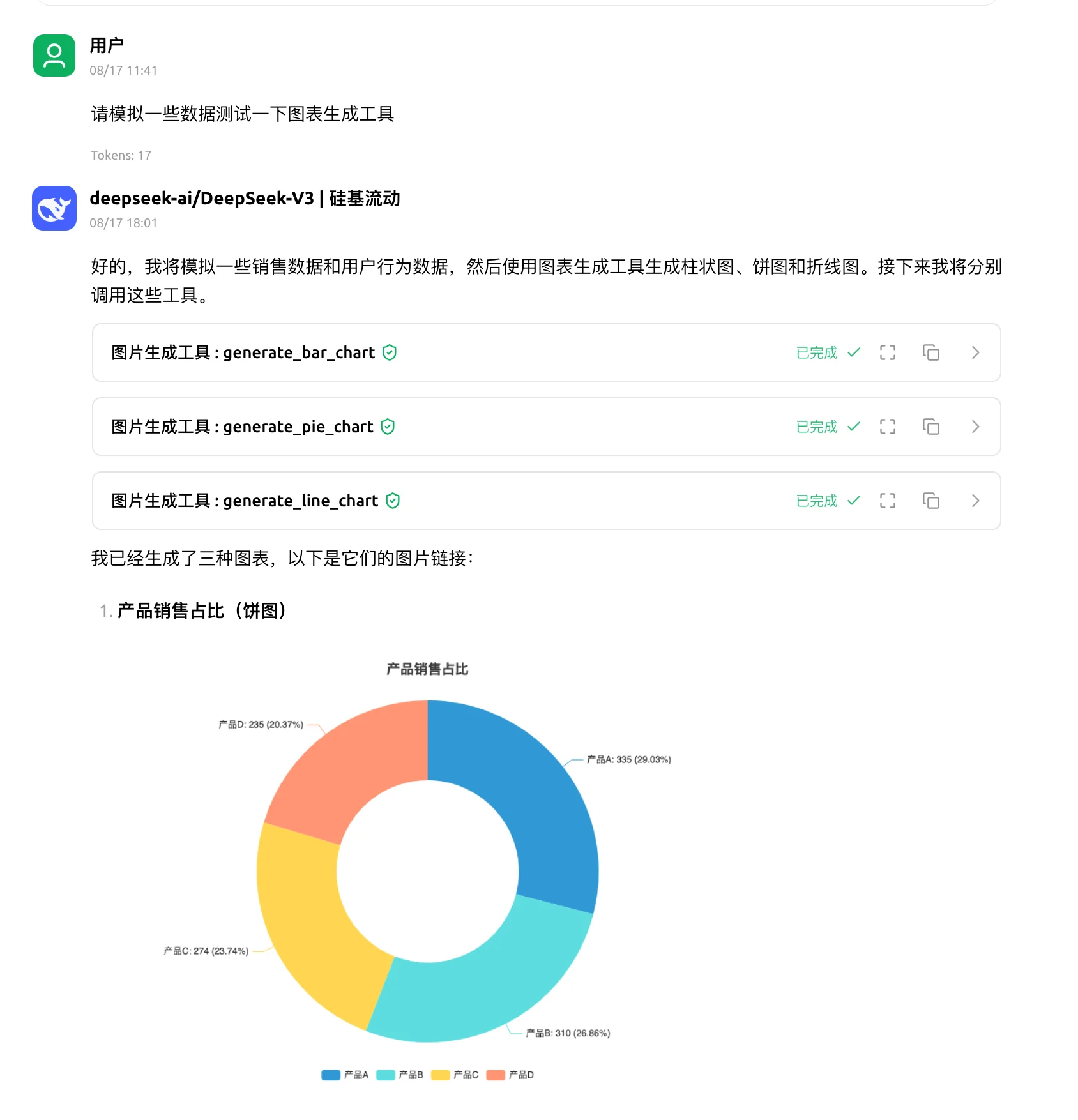Toggle 产品A series in pie legend
The width and height of the screenshot is (1078, 1120).
(x=345, y=1075)
